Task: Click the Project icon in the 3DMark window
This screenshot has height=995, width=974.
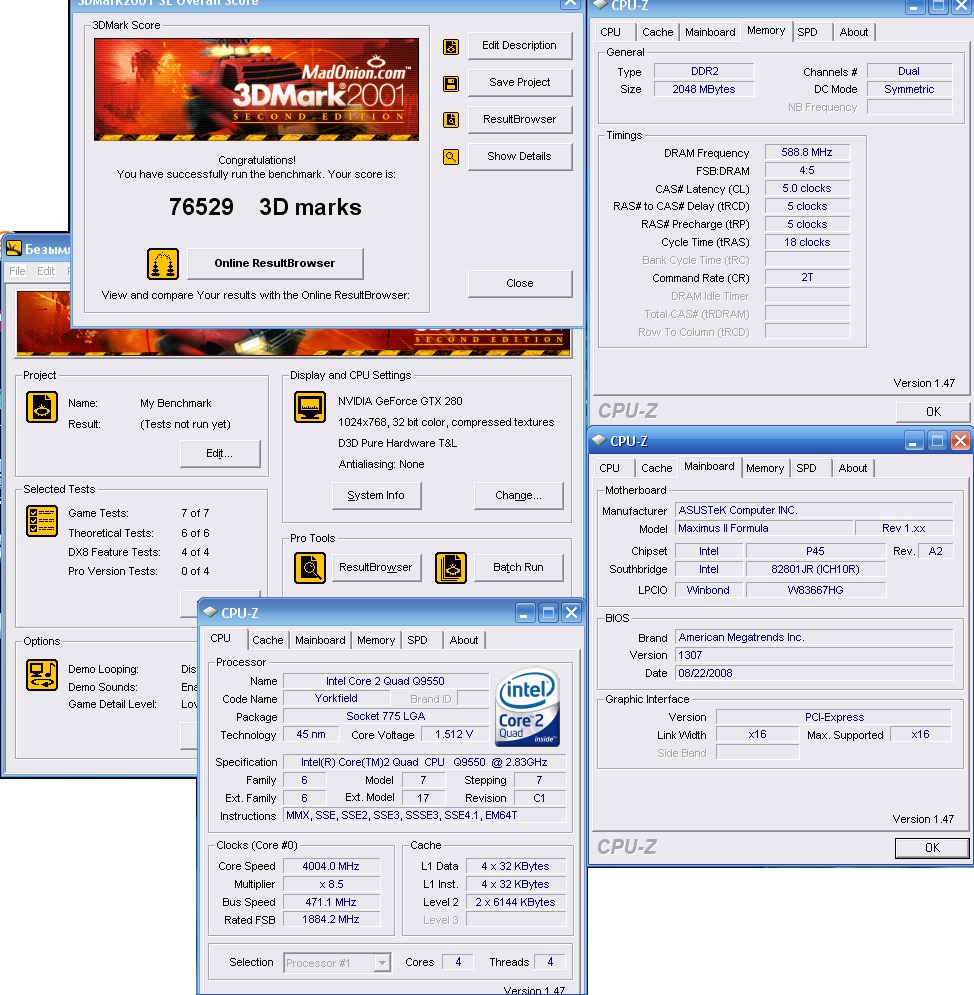Action: [x=42, y=407]
